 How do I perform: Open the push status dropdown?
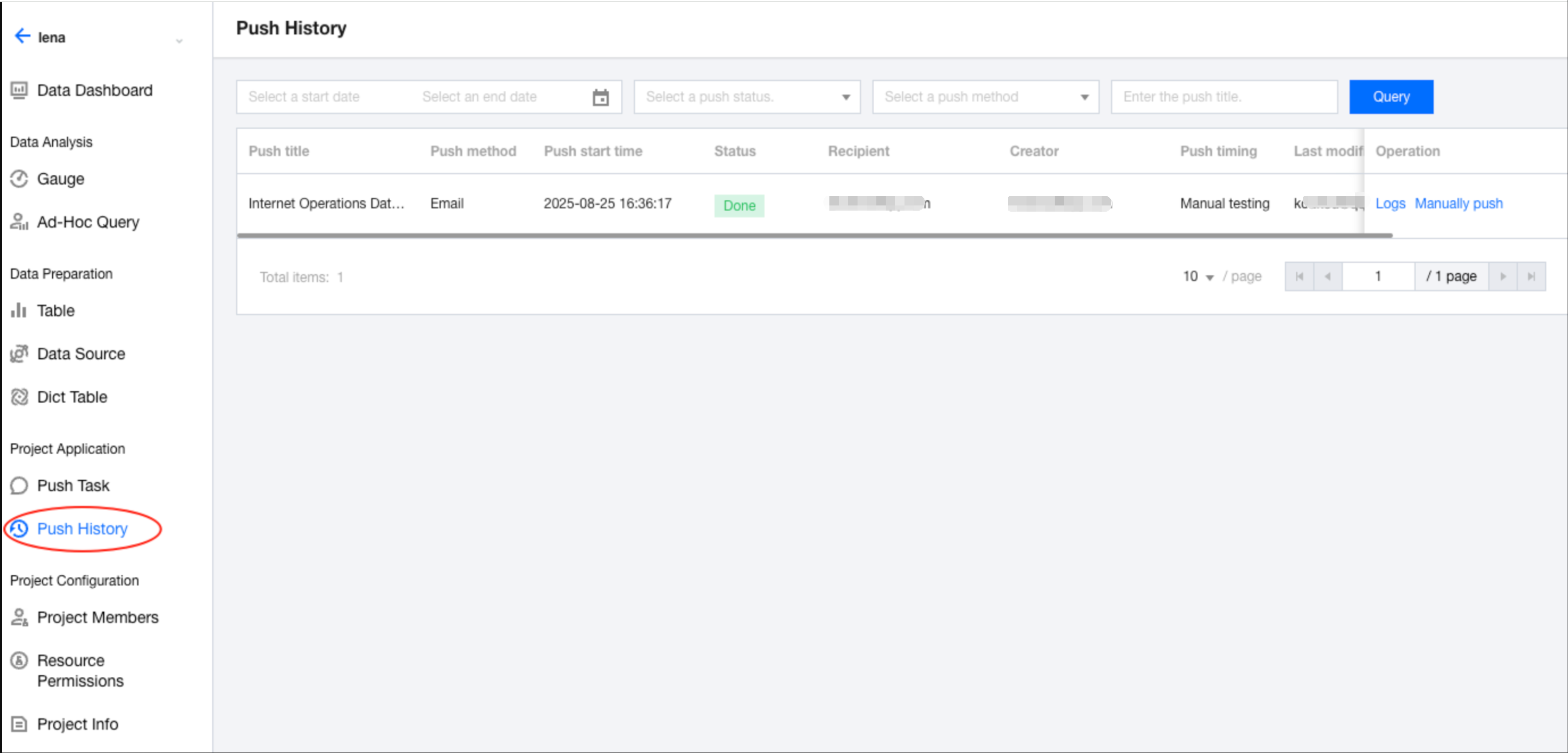pyautogui.click(x=746, y=97)
